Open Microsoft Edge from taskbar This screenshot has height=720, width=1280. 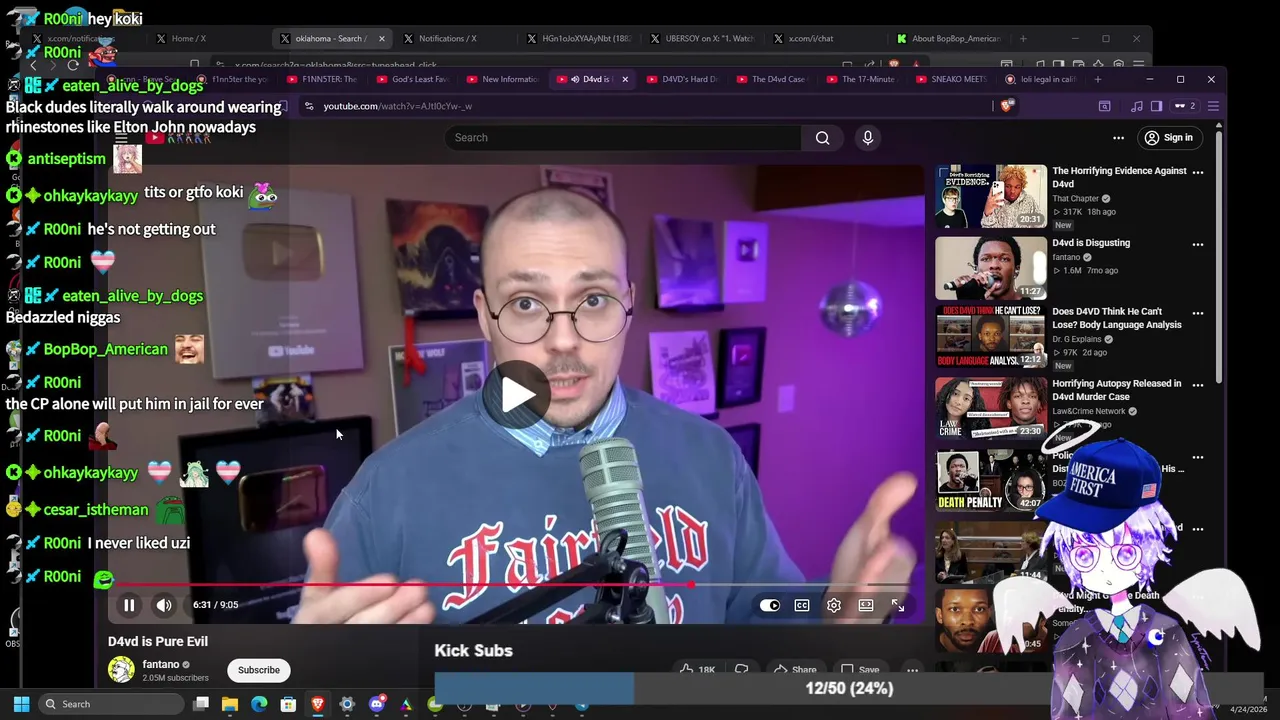point(259,704)
